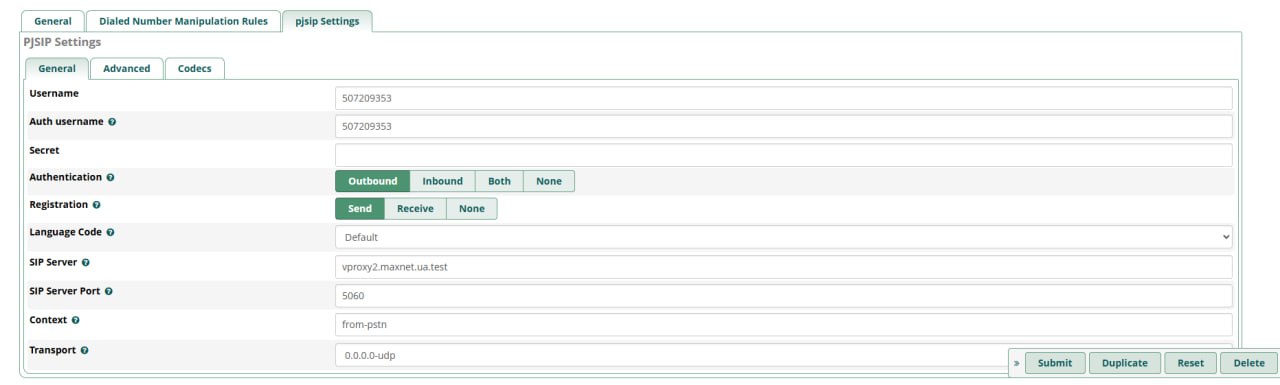Select General sub-tab under PJSIP Settings
Screen dimensions: 1280x385
[57, 68]
